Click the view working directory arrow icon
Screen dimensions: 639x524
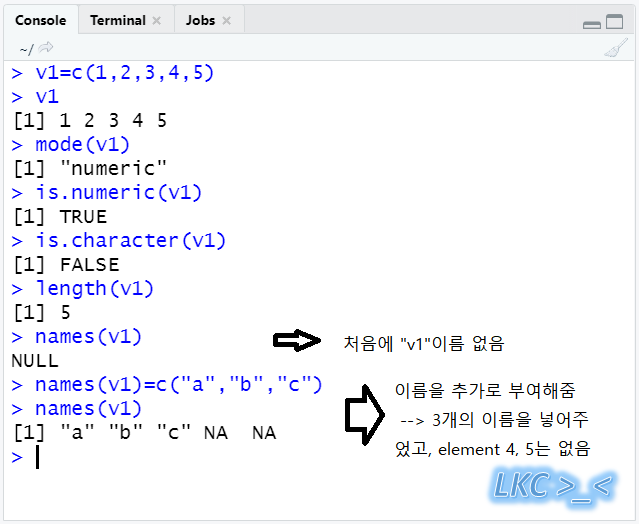coord(46,48)
